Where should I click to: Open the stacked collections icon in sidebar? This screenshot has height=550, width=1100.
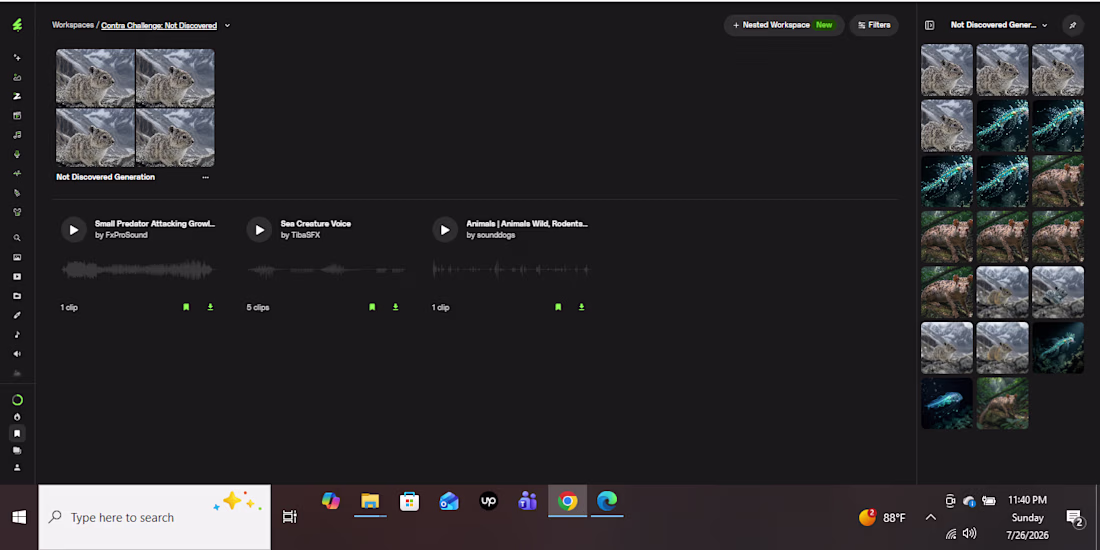18,450
